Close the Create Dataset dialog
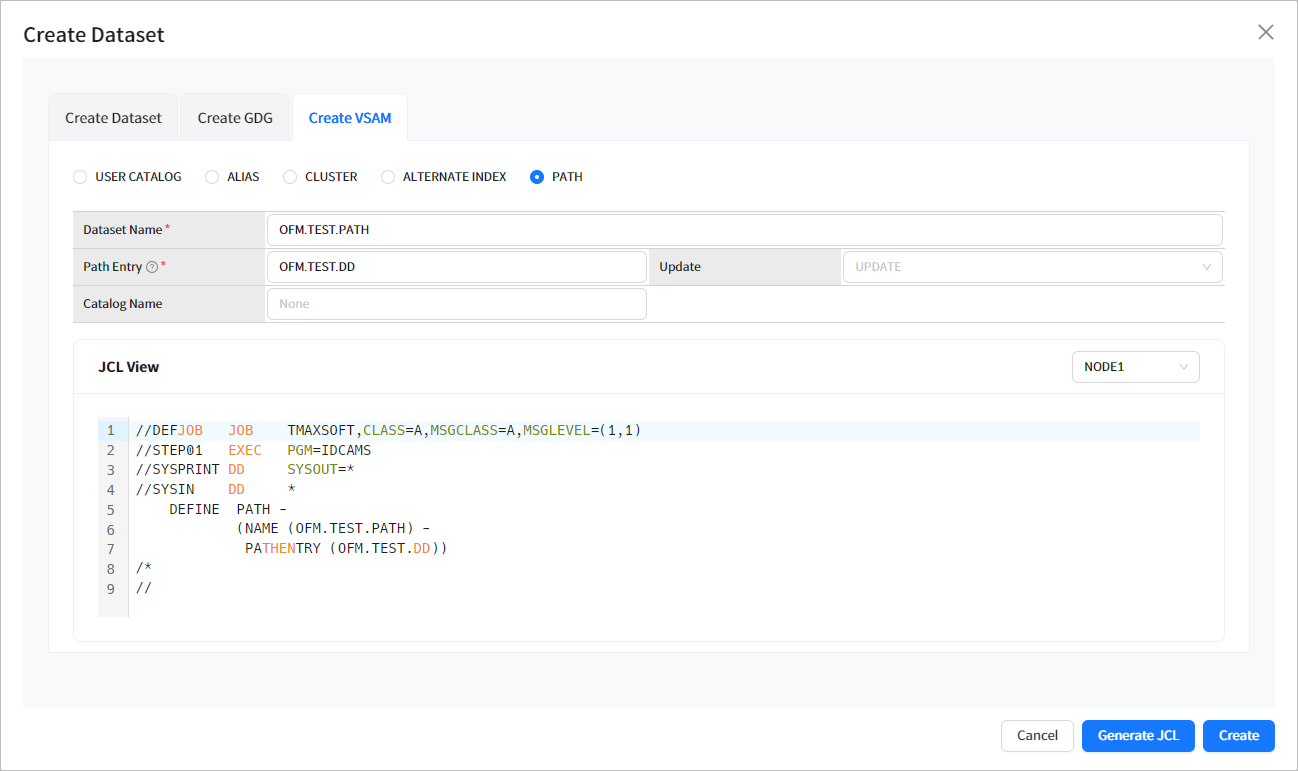The image size is (1298, 771). 1265,32
